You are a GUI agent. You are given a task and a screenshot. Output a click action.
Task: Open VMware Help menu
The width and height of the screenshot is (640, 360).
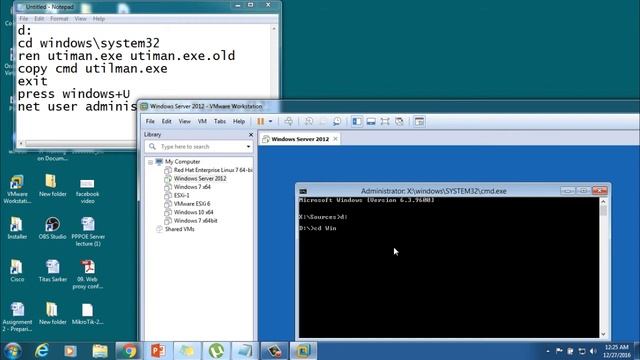point(239,121)
